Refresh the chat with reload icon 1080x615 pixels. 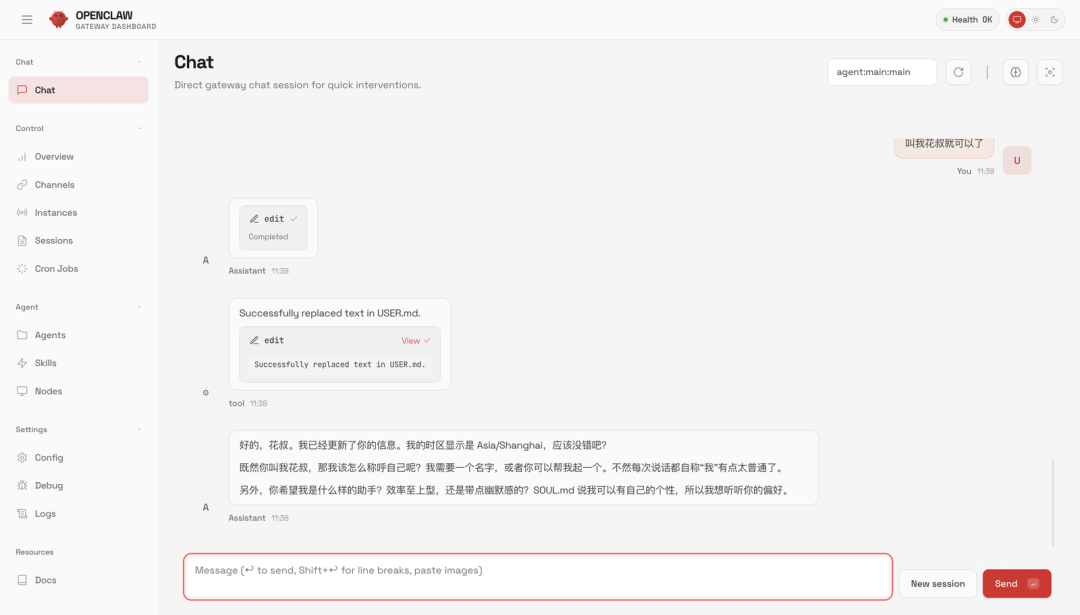click(958, 72)
